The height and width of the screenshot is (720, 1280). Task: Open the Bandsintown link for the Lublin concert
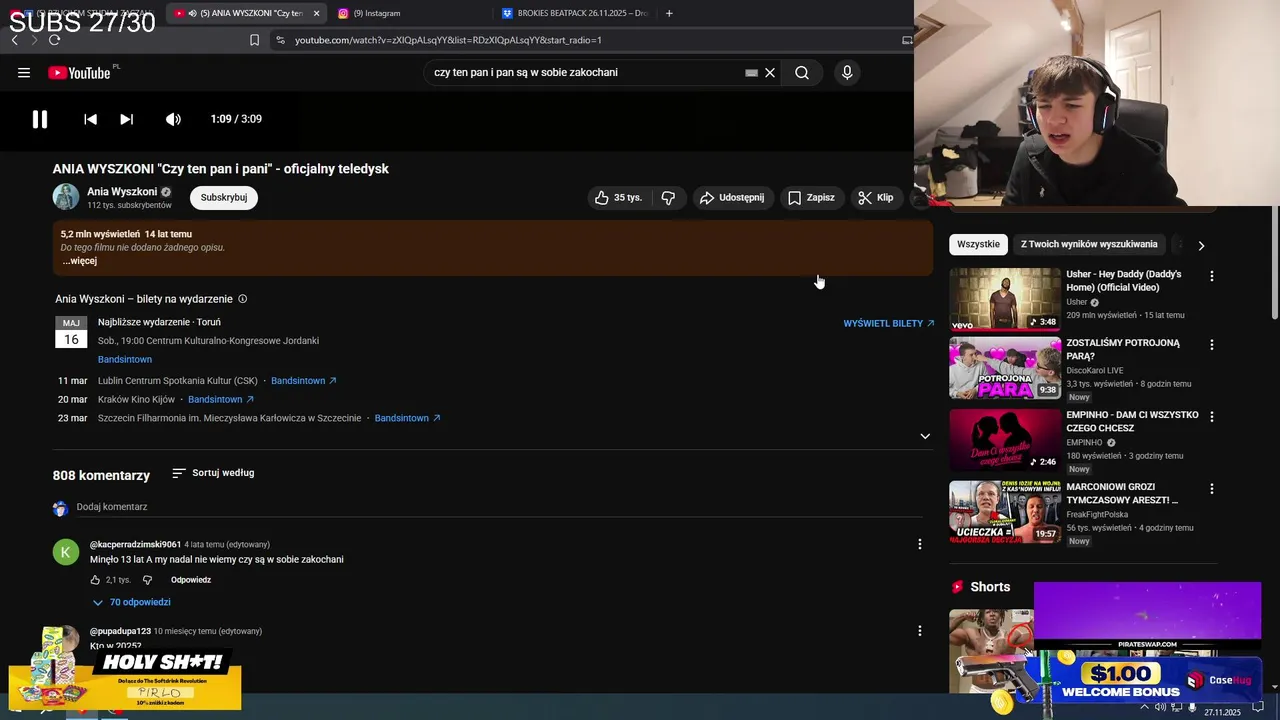[304, 381]
